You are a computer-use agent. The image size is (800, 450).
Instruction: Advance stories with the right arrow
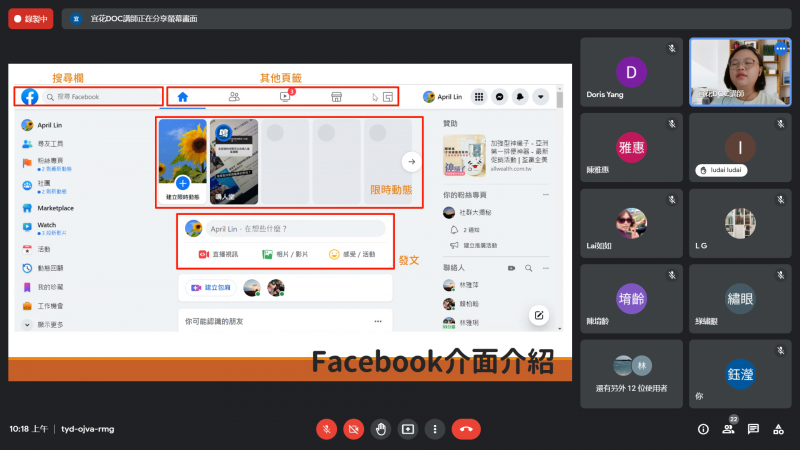click(x=411, y=162)
